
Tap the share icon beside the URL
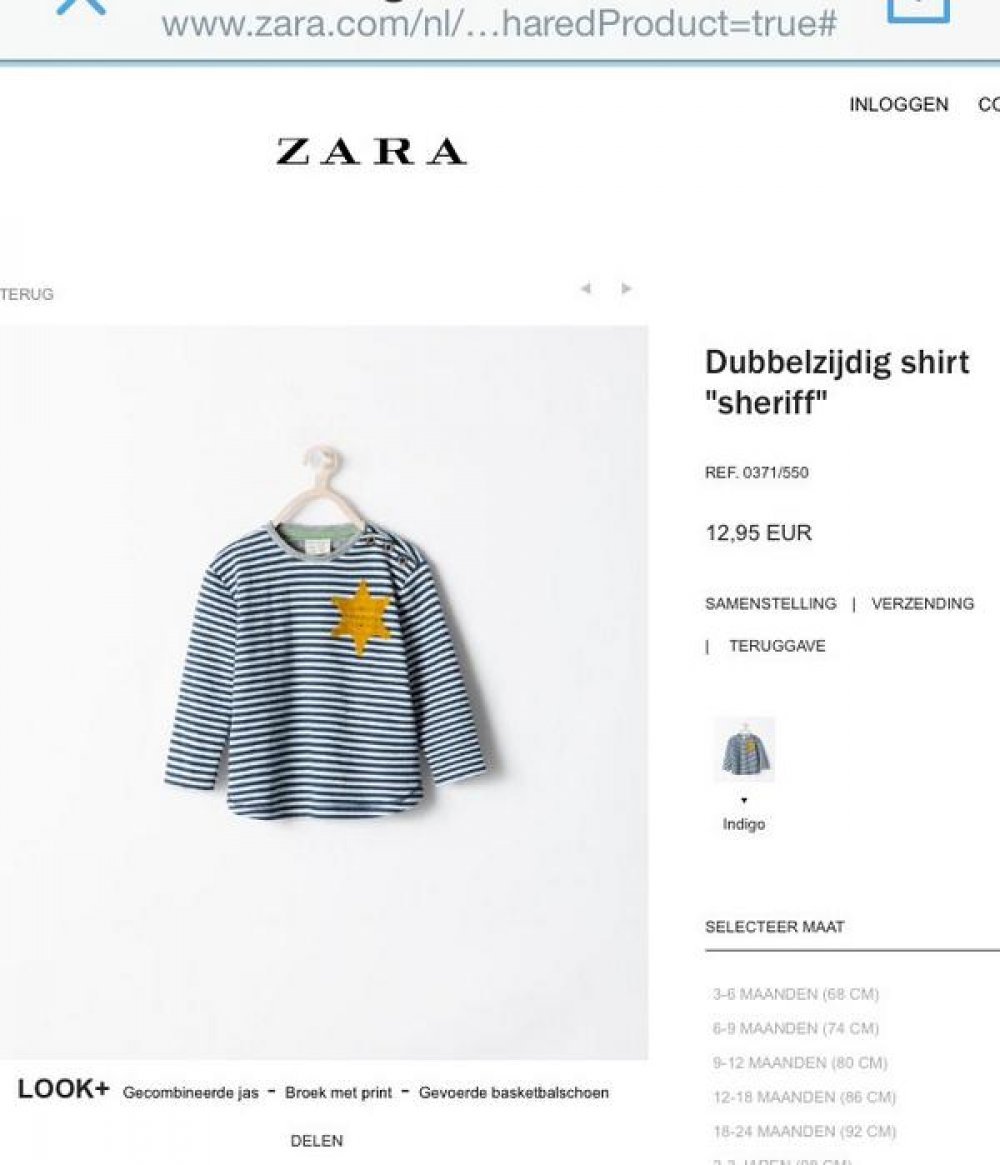[x=918, y=10]
